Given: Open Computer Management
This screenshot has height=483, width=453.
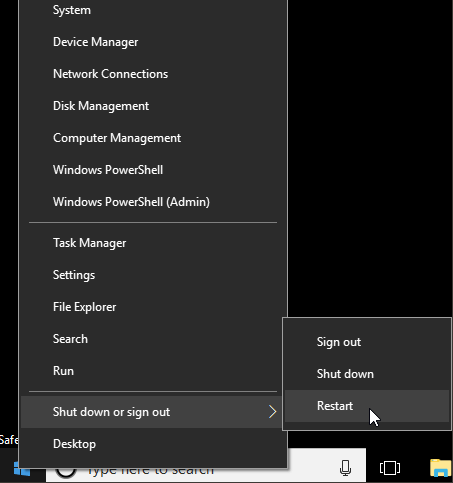Looking at the screenshot, I should coord(153,138).
